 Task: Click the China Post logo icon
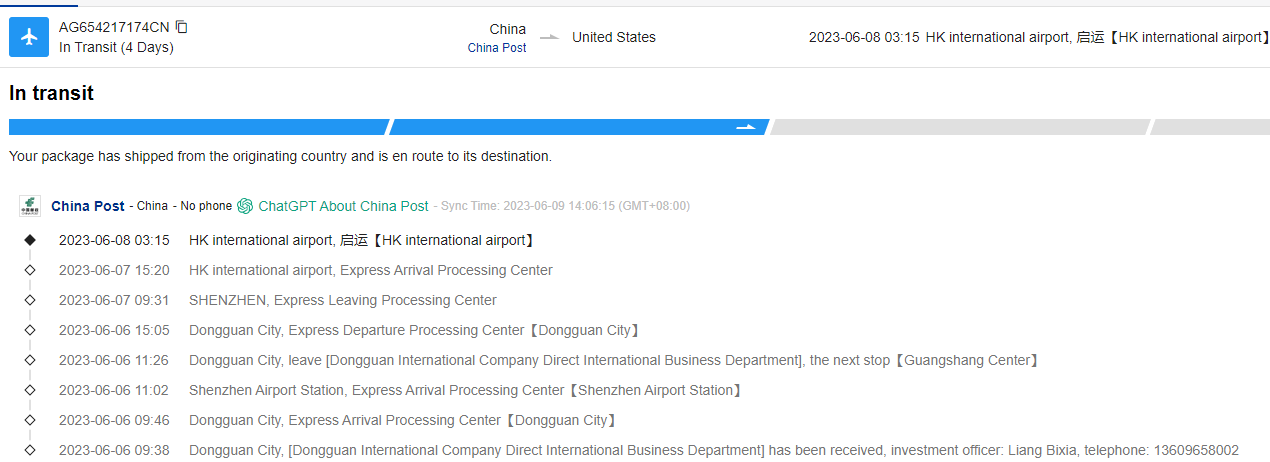point(30,206)
